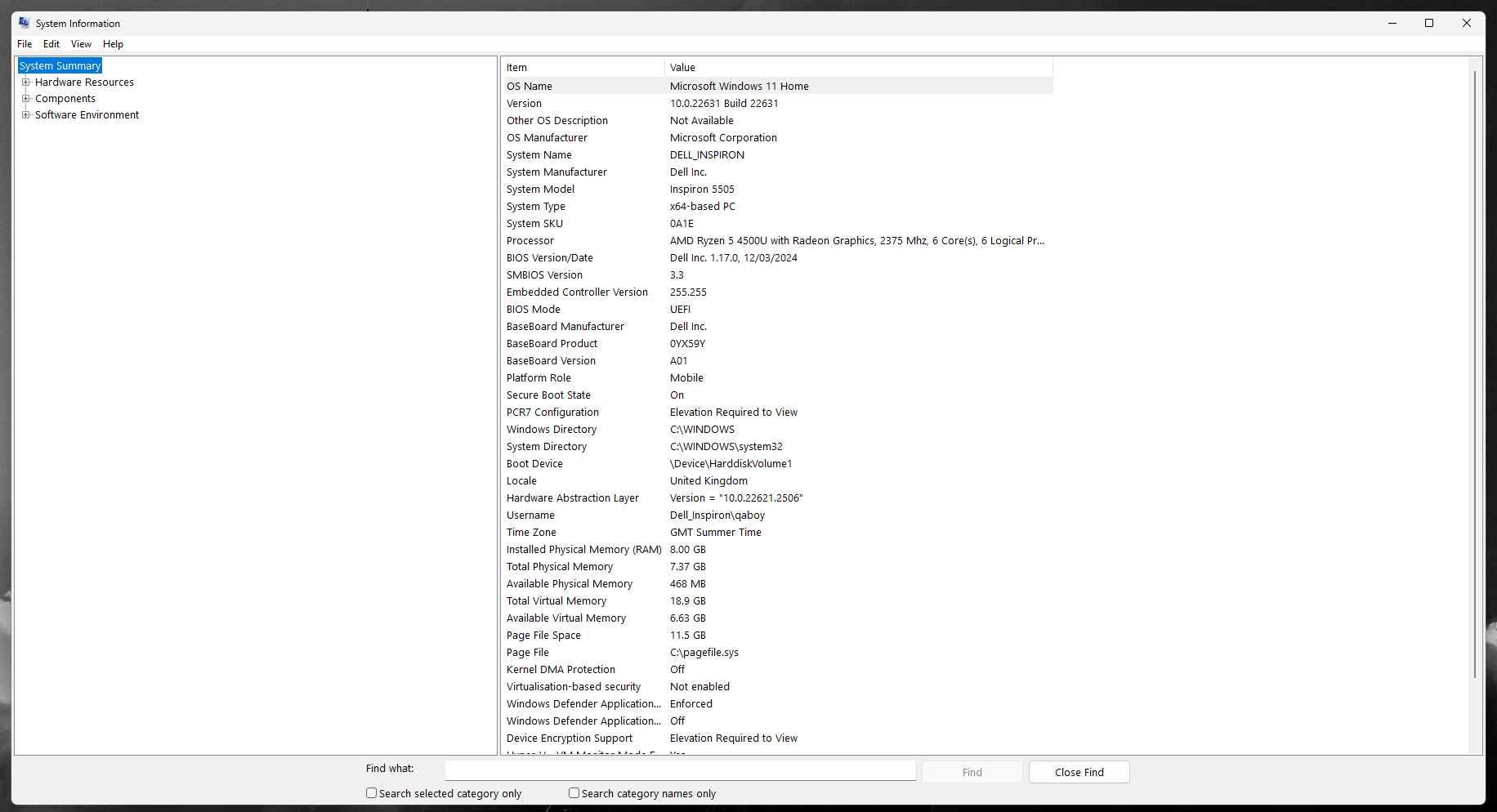Viewport: 1497px width, 812px height.
Task: Select the System Name row item
Action: tap(539, 155)
